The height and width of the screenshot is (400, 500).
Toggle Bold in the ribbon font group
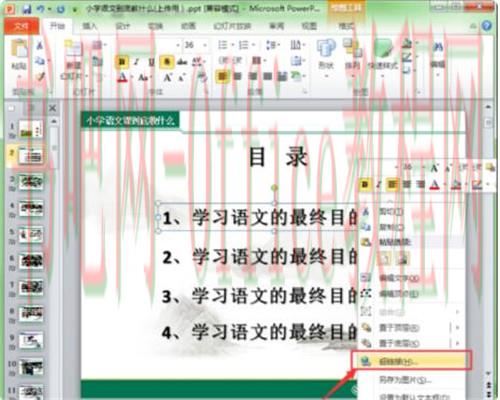pos(122,62)
